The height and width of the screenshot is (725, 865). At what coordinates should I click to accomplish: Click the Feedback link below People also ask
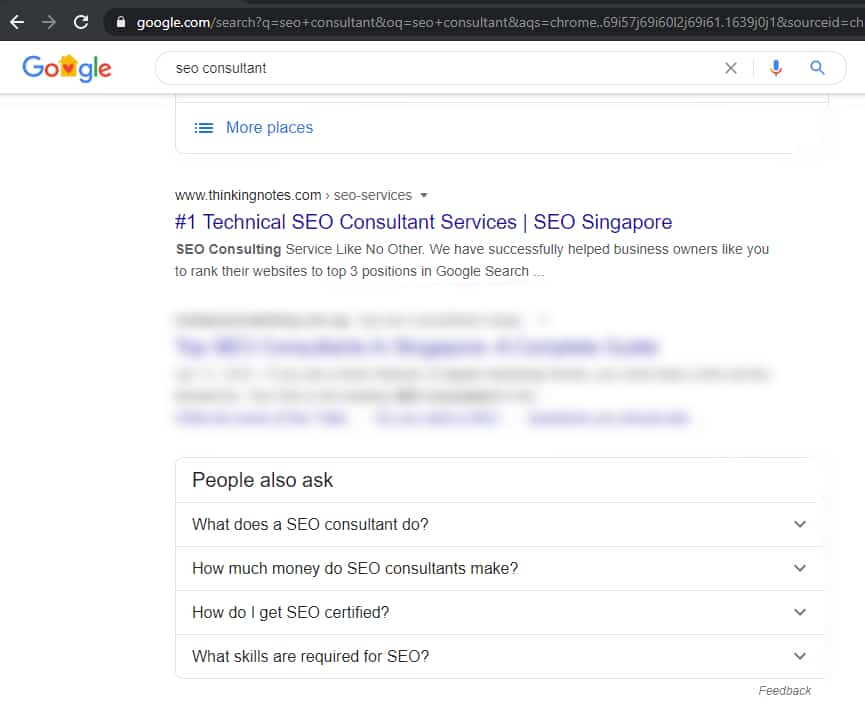[784, 691]
